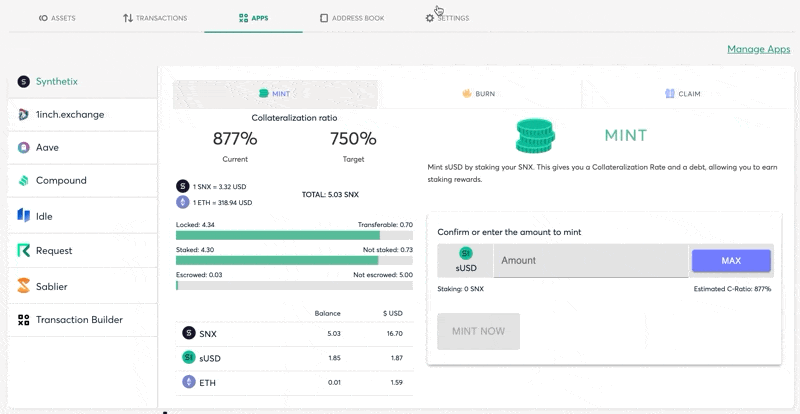Open the Manage Apps link

[759, 49]
